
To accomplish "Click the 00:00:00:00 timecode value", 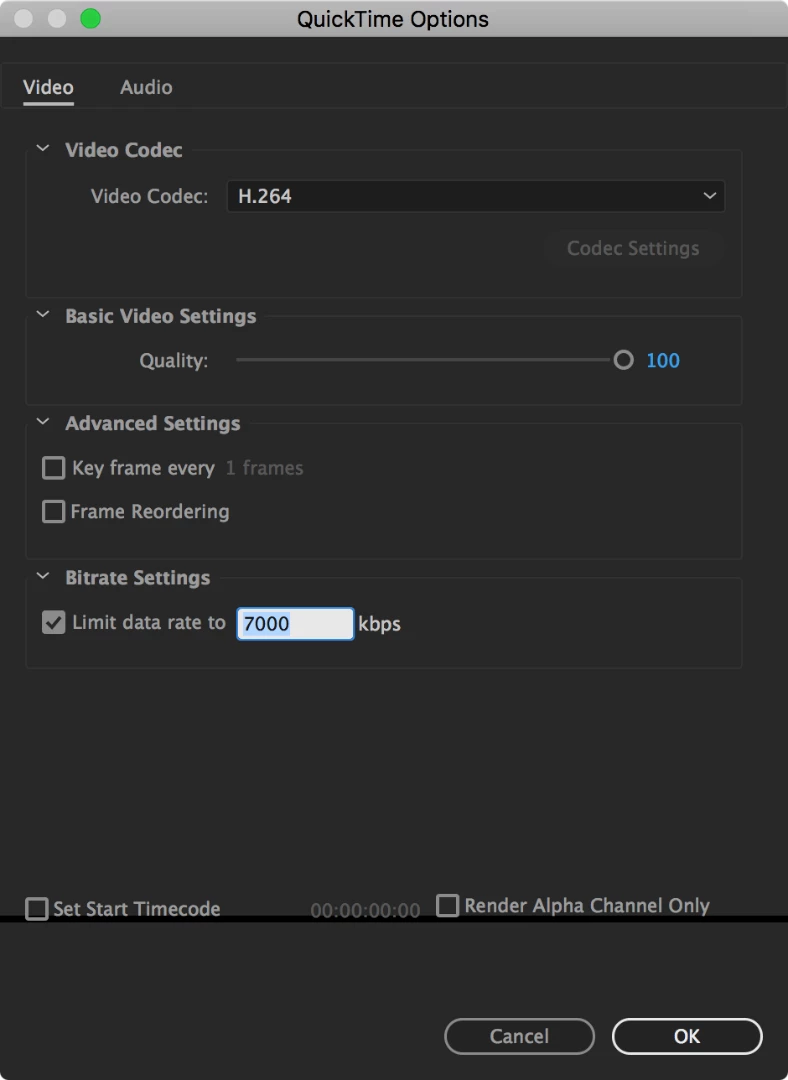I will click(x=365, y=911).
